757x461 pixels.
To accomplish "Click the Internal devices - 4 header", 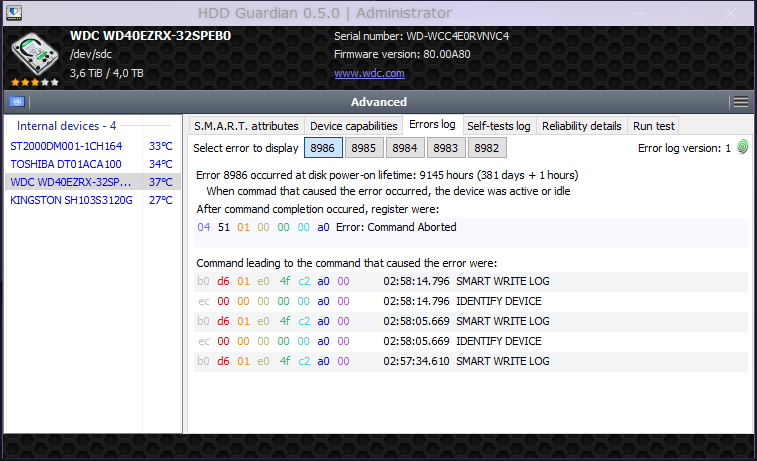I will pyautogui.click(x=67, y=126).
